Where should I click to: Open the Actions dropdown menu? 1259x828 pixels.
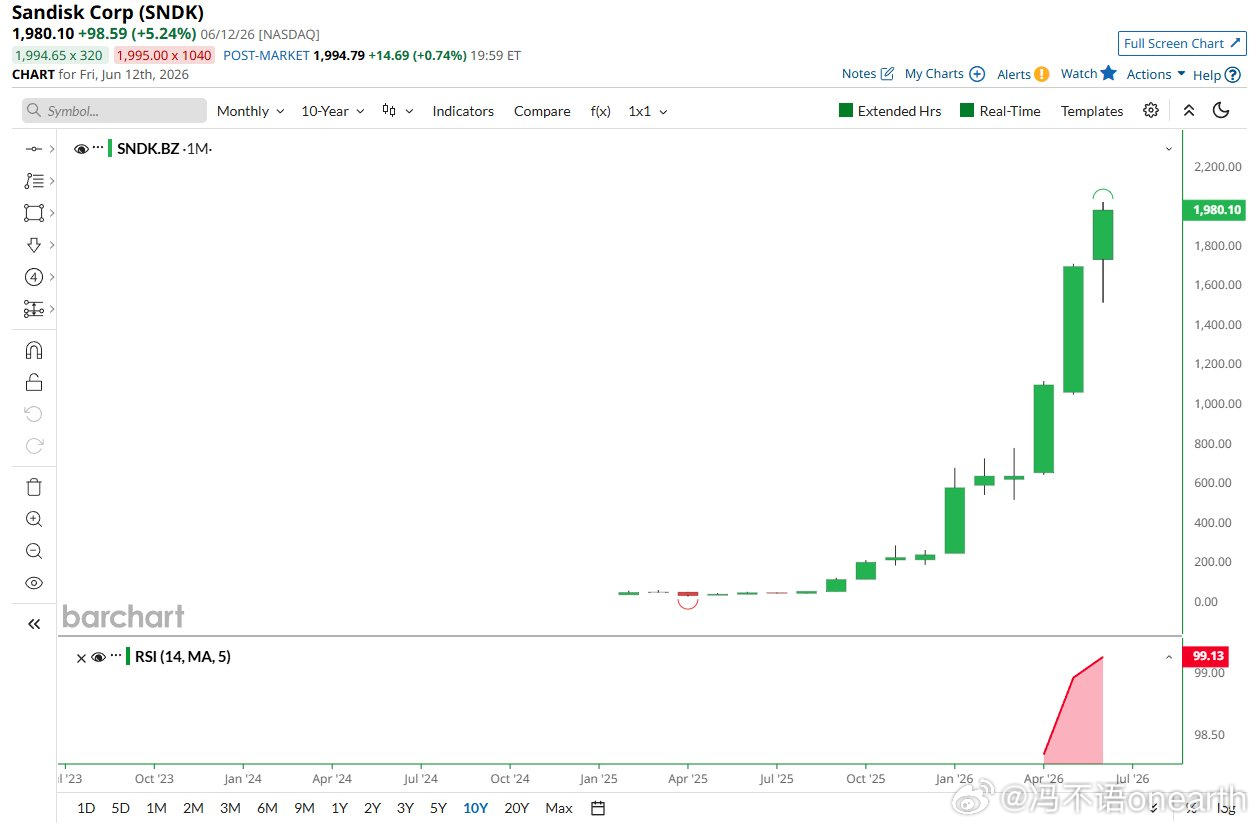(1156, 74)
